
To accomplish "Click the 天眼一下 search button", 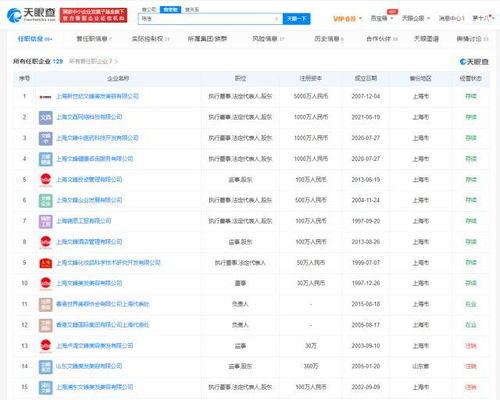I will 297,19.
